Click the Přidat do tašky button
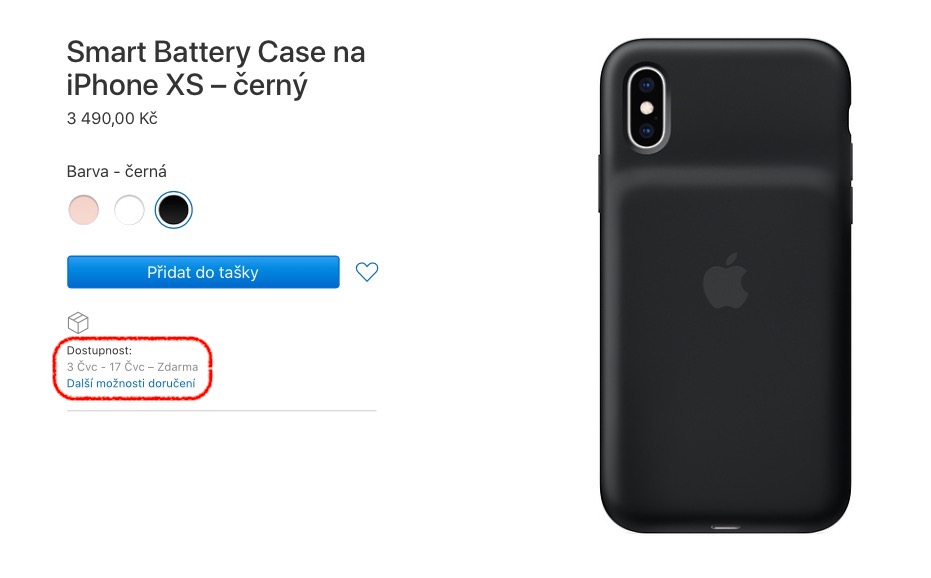Viewport: 931px width, 578px height. coord(203,272)
